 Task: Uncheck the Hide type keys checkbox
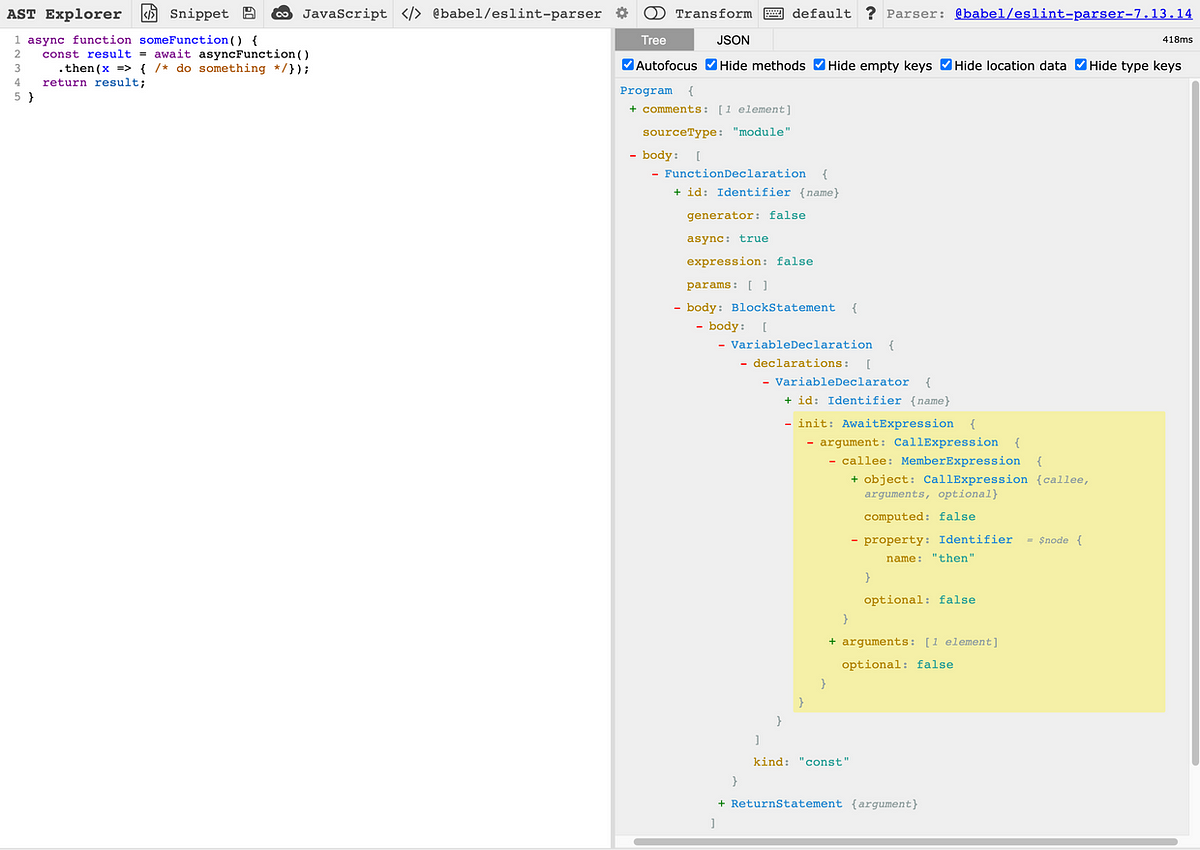pos(1081,65)
